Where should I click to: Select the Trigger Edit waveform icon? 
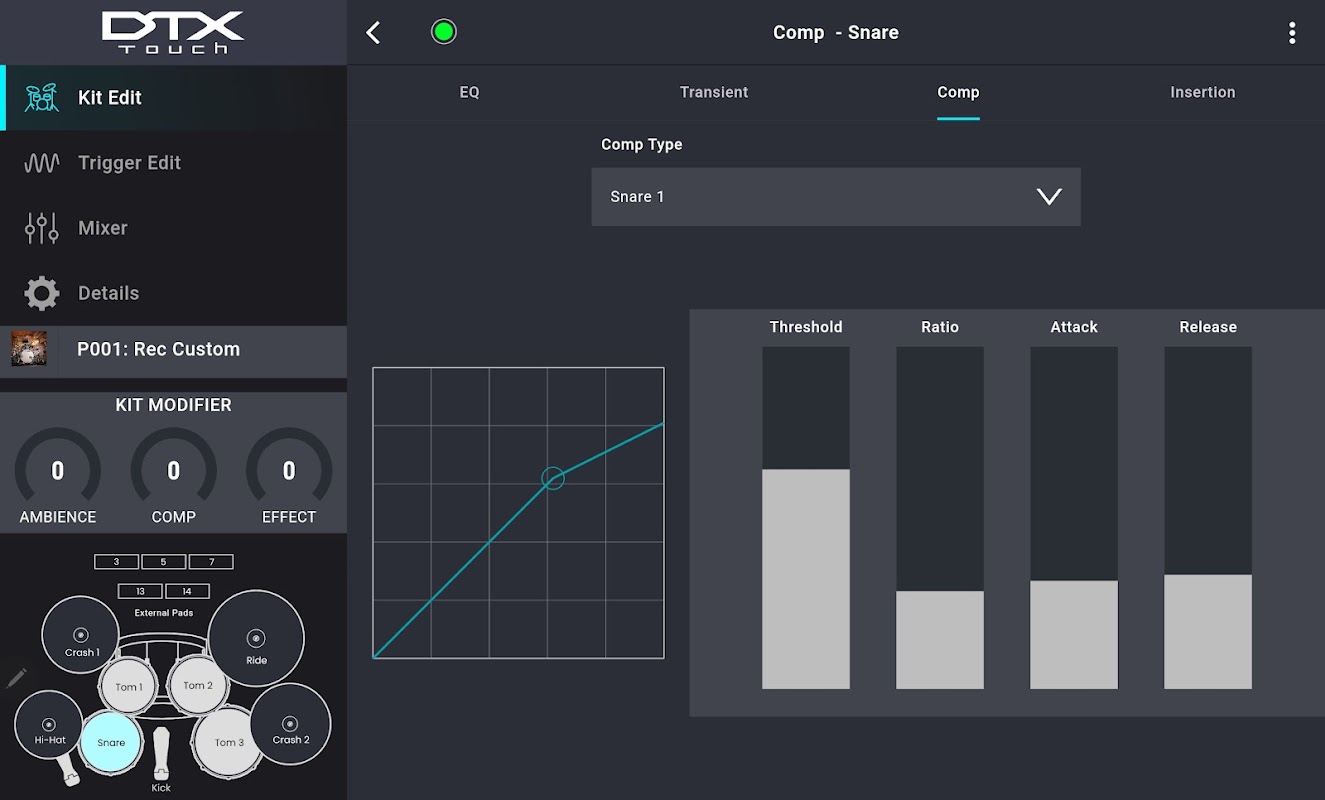pyautogui.click(x=41, y=163)
